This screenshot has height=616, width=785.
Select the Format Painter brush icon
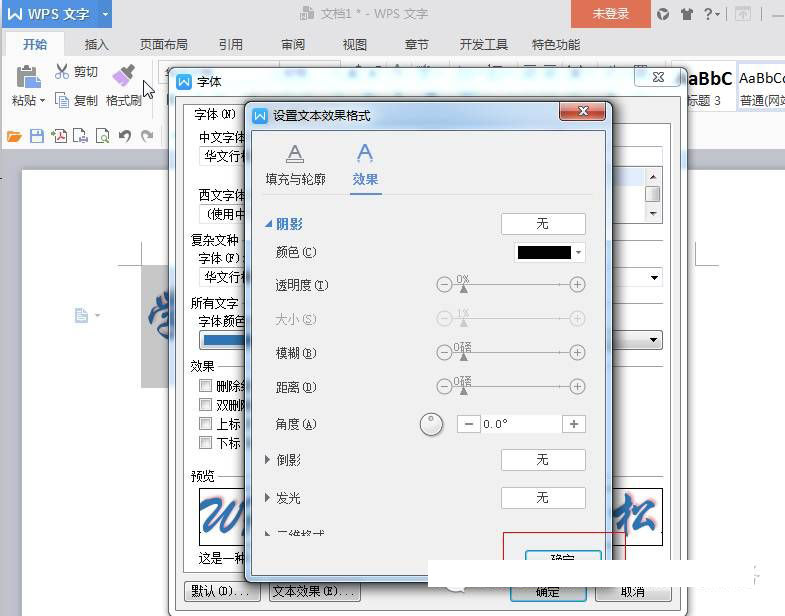click(124, 75)
